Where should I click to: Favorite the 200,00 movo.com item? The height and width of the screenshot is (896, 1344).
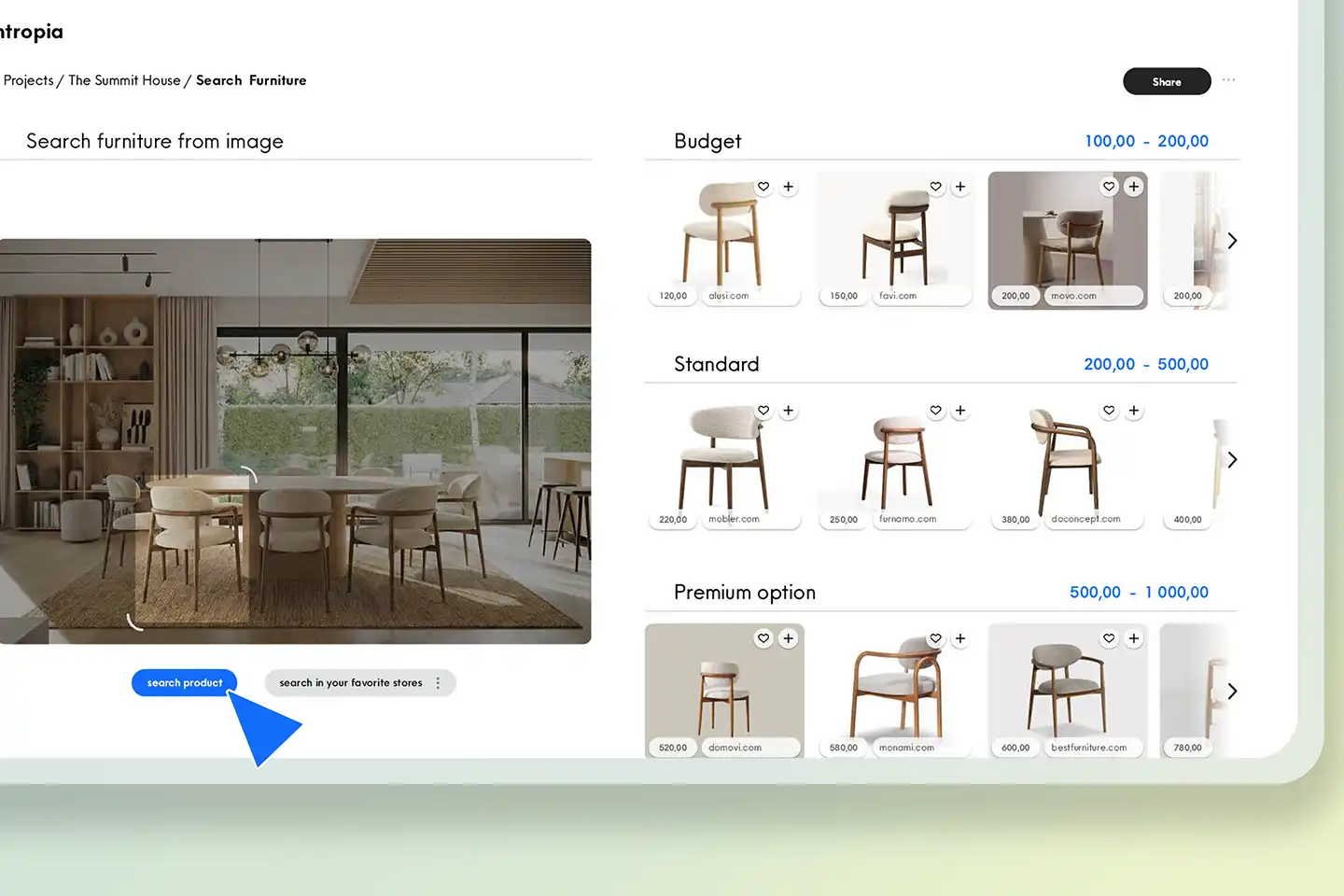(x=1109, y=187)
